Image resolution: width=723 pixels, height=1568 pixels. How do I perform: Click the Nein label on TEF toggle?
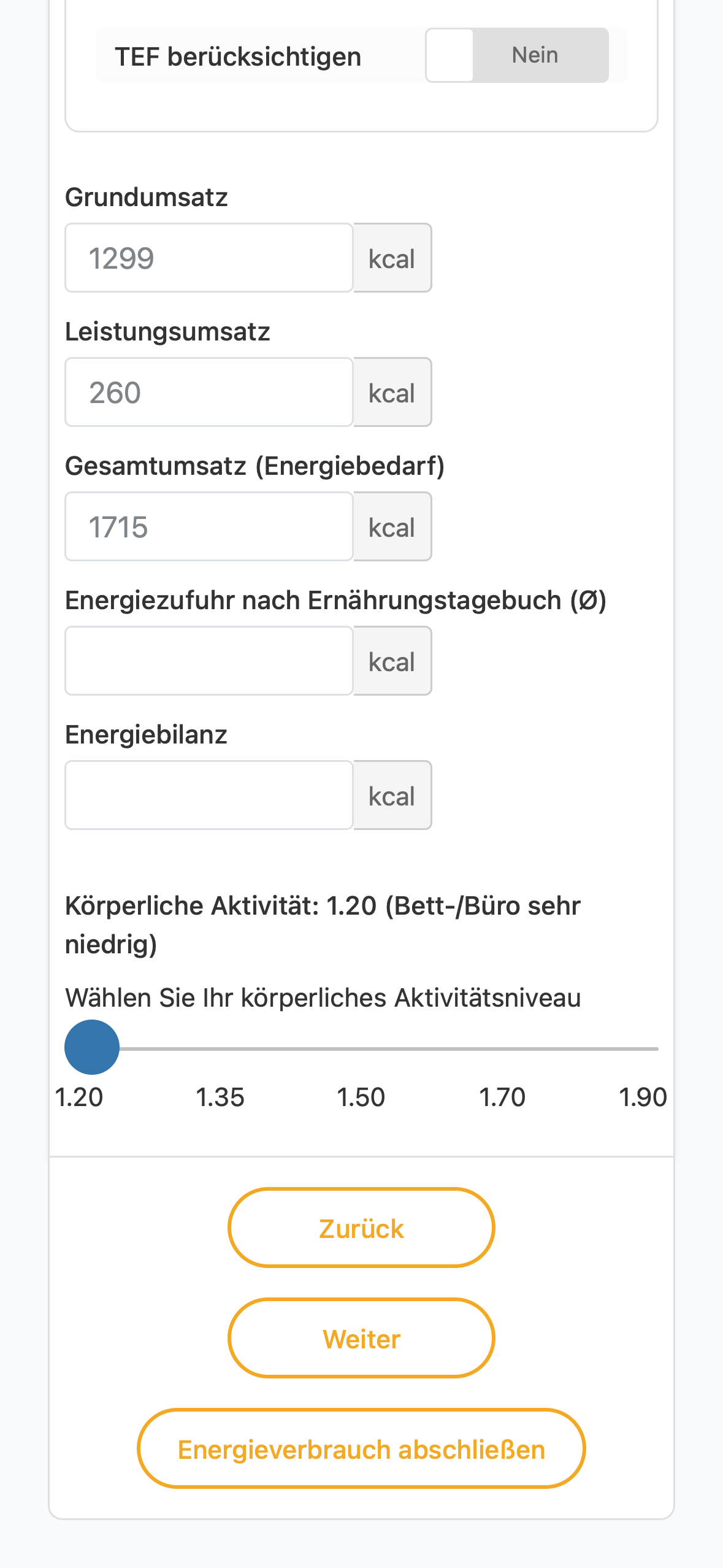535,55
